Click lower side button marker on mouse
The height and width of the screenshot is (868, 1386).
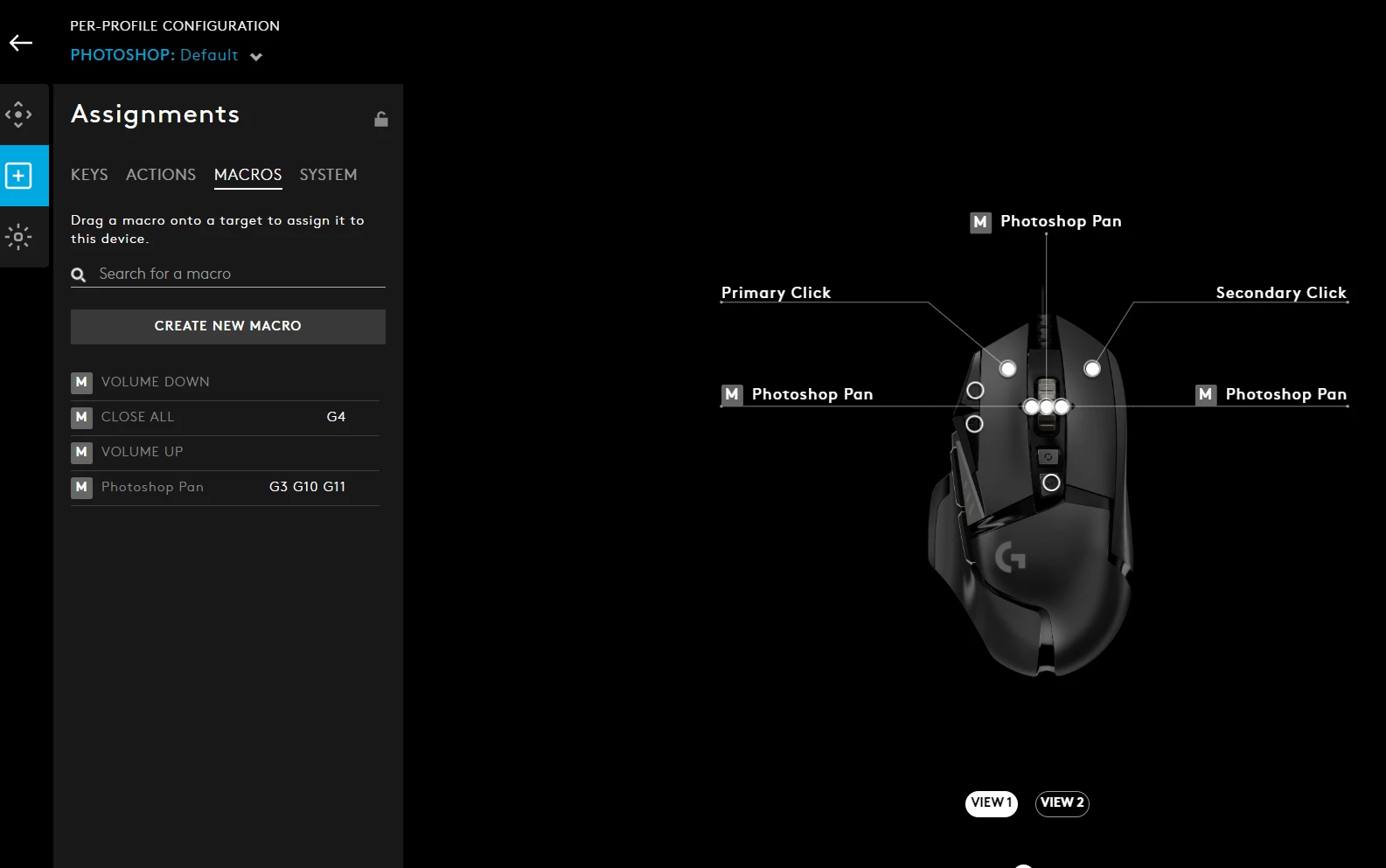[974, 424]
